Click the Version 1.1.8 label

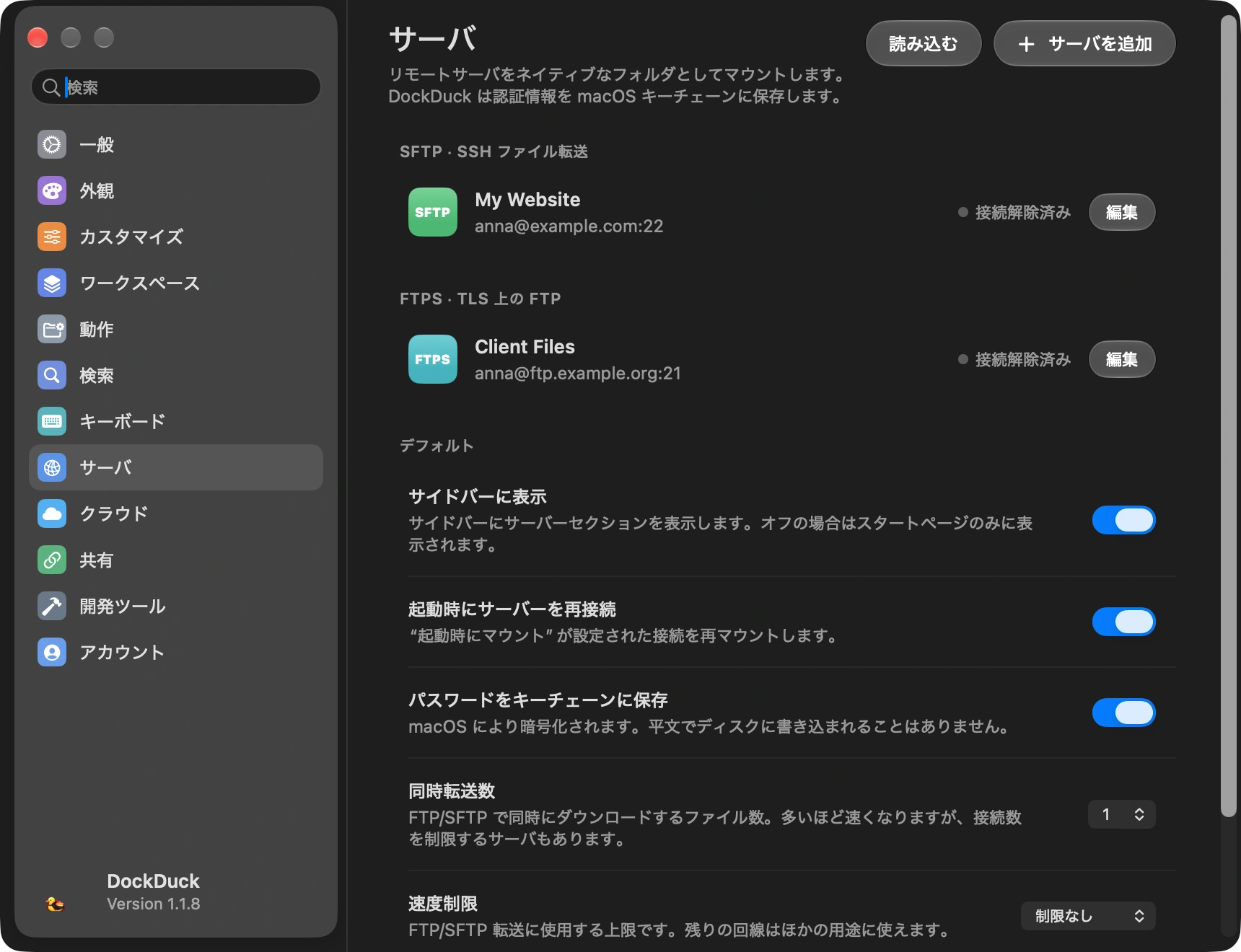[x=154, y=904]
